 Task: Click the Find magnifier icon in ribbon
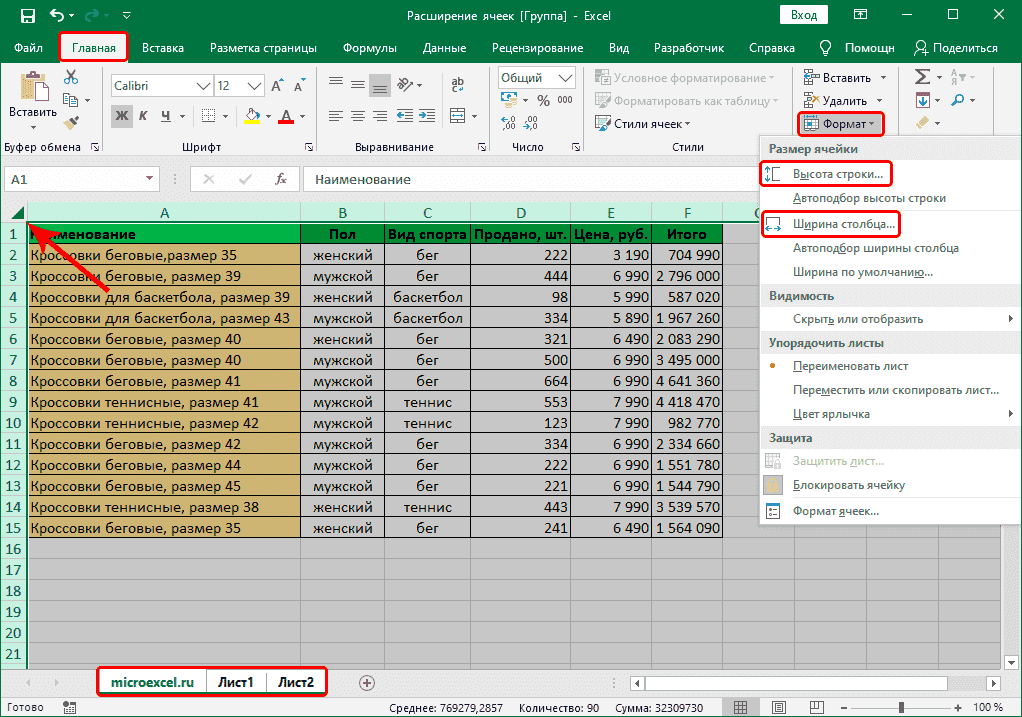tap(956, 100)
